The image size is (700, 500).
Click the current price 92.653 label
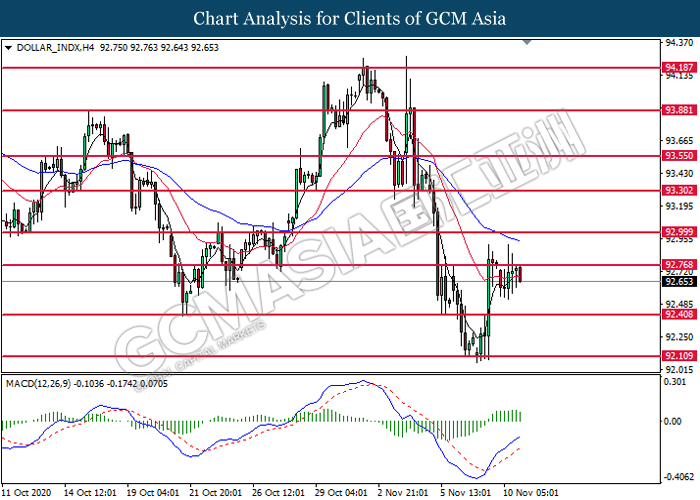(679, 282)
